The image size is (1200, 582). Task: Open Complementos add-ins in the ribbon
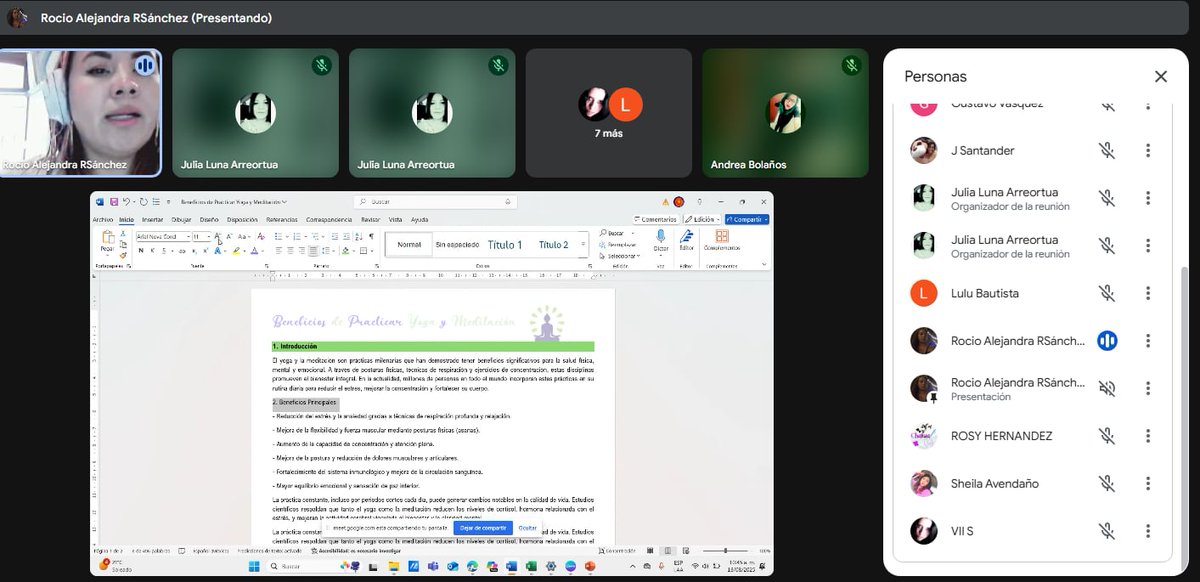[722, 240]
